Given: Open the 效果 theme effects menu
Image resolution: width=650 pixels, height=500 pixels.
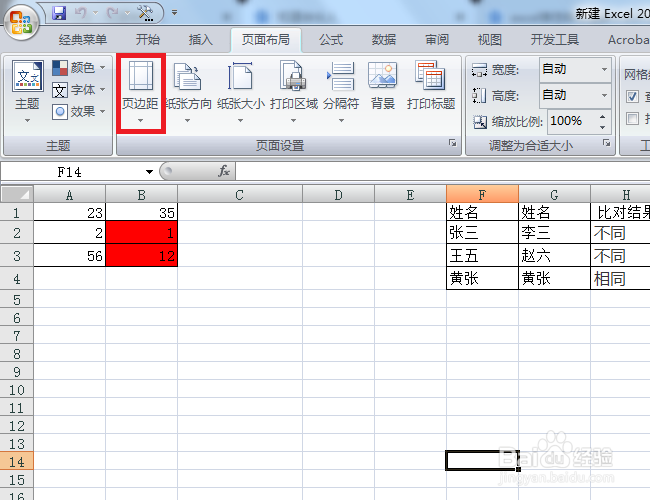Looking at the screenshot, I should pyautogui.click(x=79, y=112).
